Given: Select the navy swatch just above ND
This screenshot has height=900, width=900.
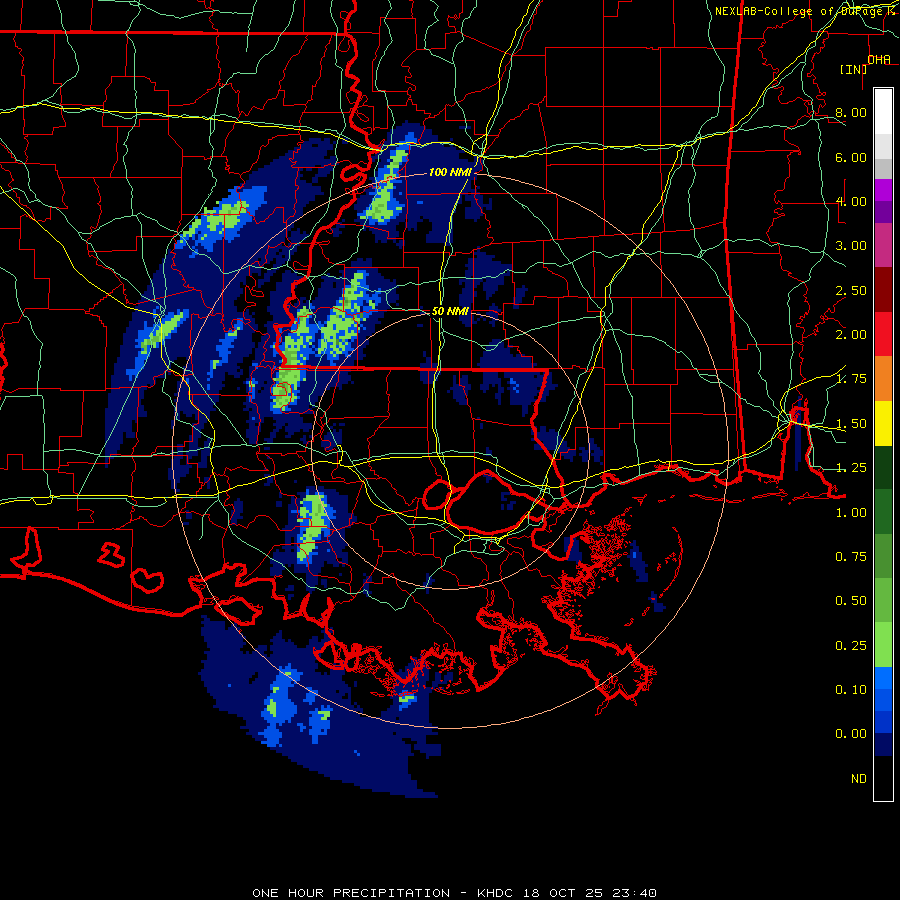Looking at the screenshot, I should coord(883,745).
